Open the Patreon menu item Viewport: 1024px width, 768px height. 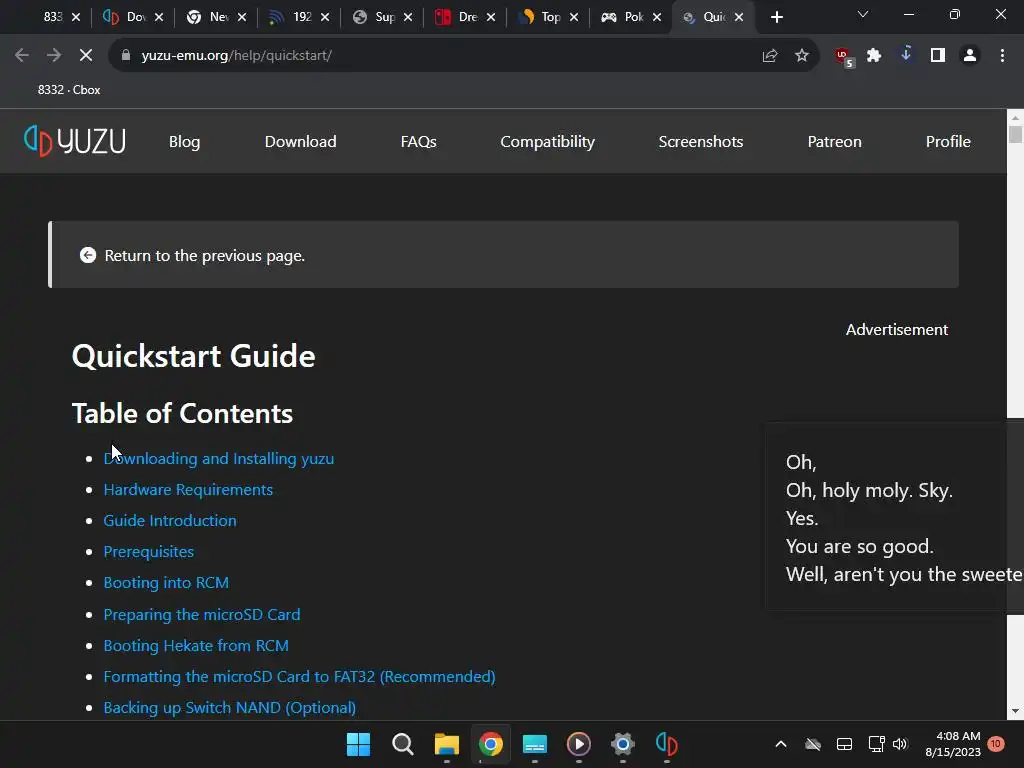coord(835,141)
